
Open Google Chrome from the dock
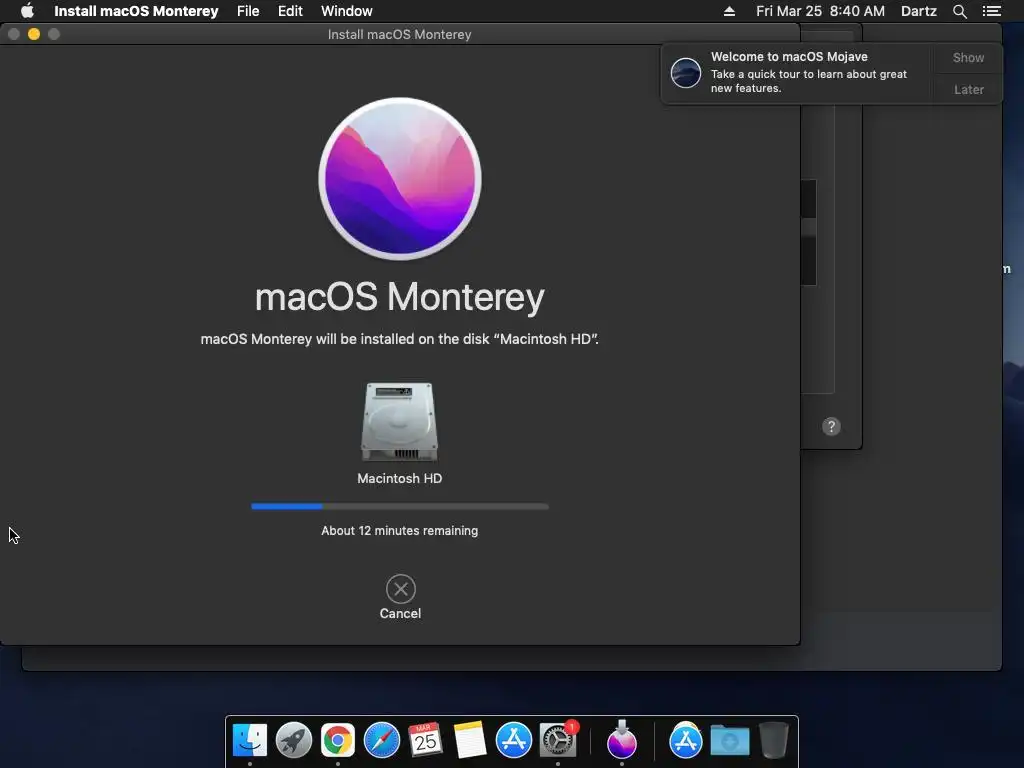coord(338,741)
